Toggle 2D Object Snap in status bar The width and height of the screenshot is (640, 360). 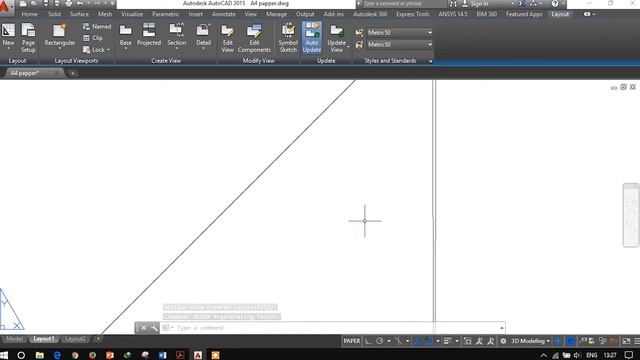point(429,341)
